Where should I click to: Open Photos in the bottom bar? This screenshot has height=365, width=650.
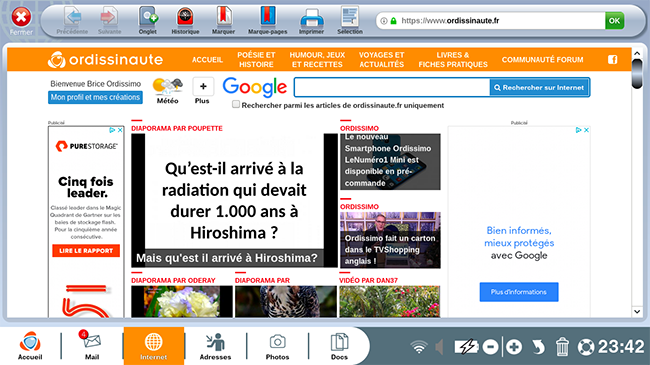tap(277, 346)
